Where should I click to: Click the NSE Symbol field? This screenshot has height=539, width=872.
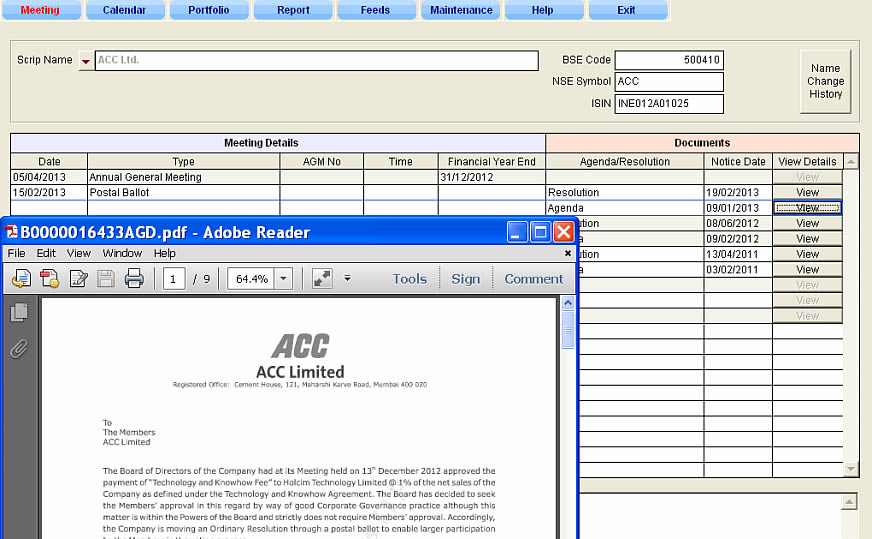pyautogui.click(x=669, y=82)
